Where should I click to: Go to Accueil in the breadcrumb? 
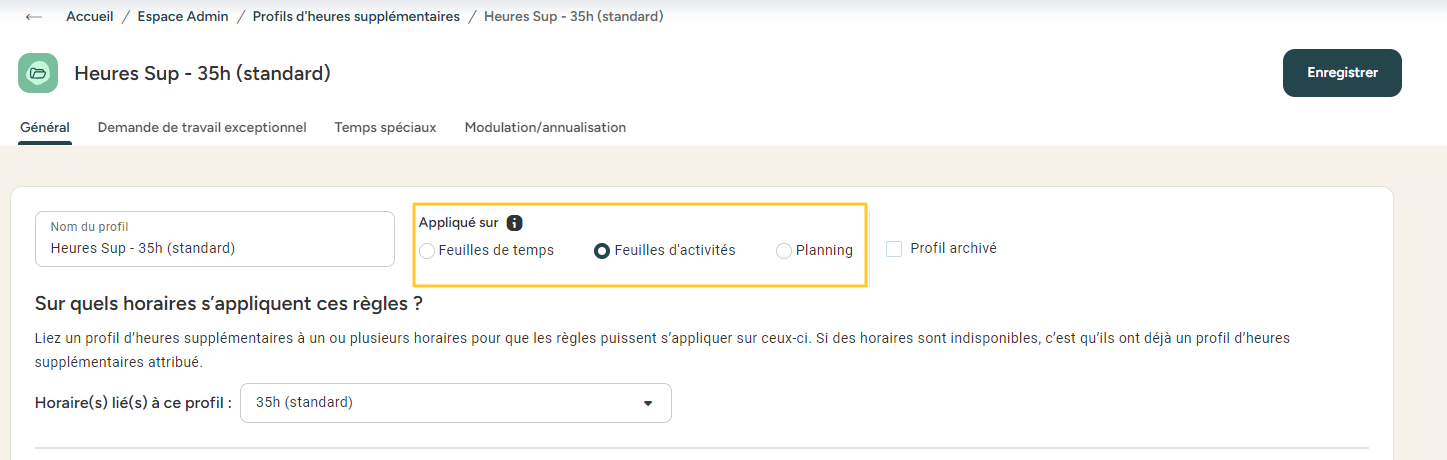(90, 16)
